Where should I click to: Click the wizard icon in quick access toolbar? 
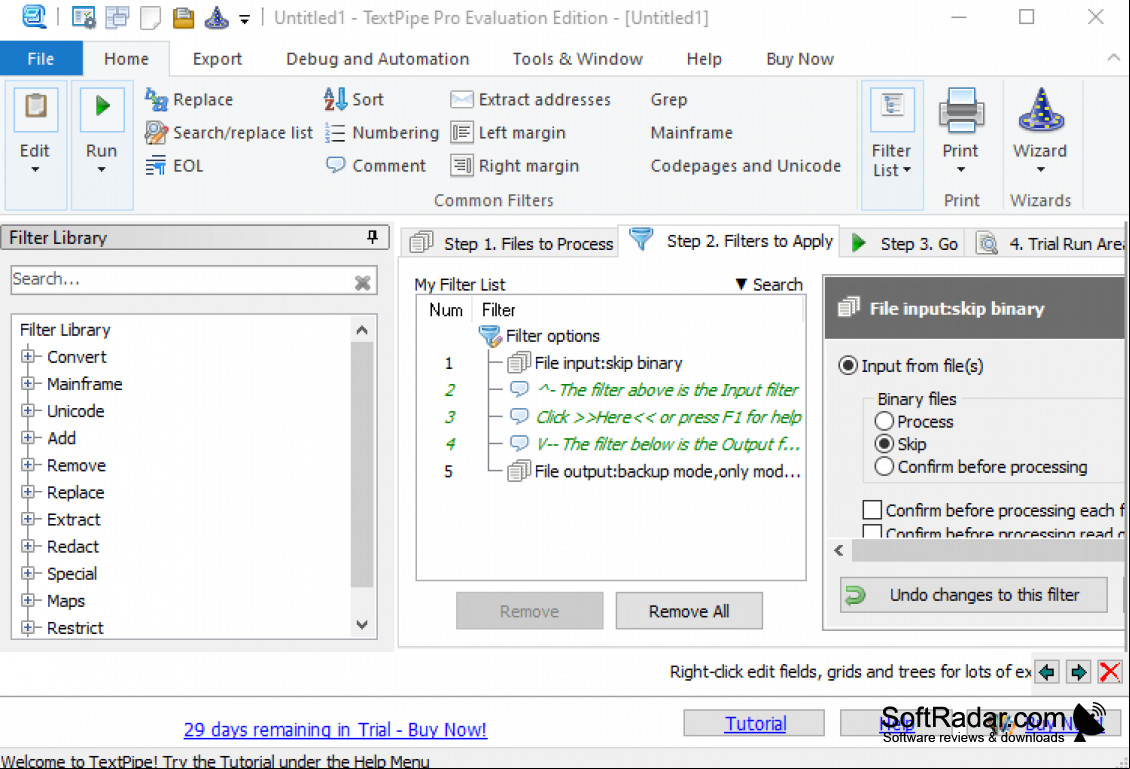[x=216, y=17]
